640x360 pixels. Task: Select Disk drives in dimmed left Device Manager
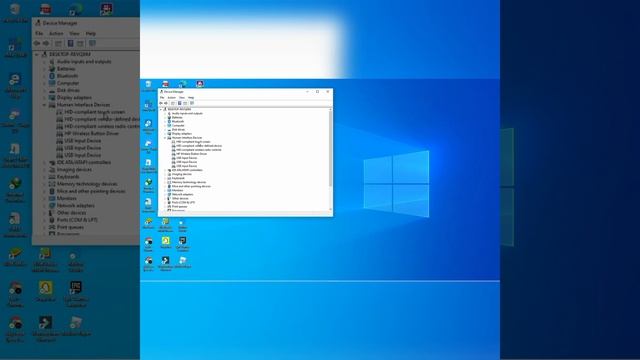pos(68,90)
